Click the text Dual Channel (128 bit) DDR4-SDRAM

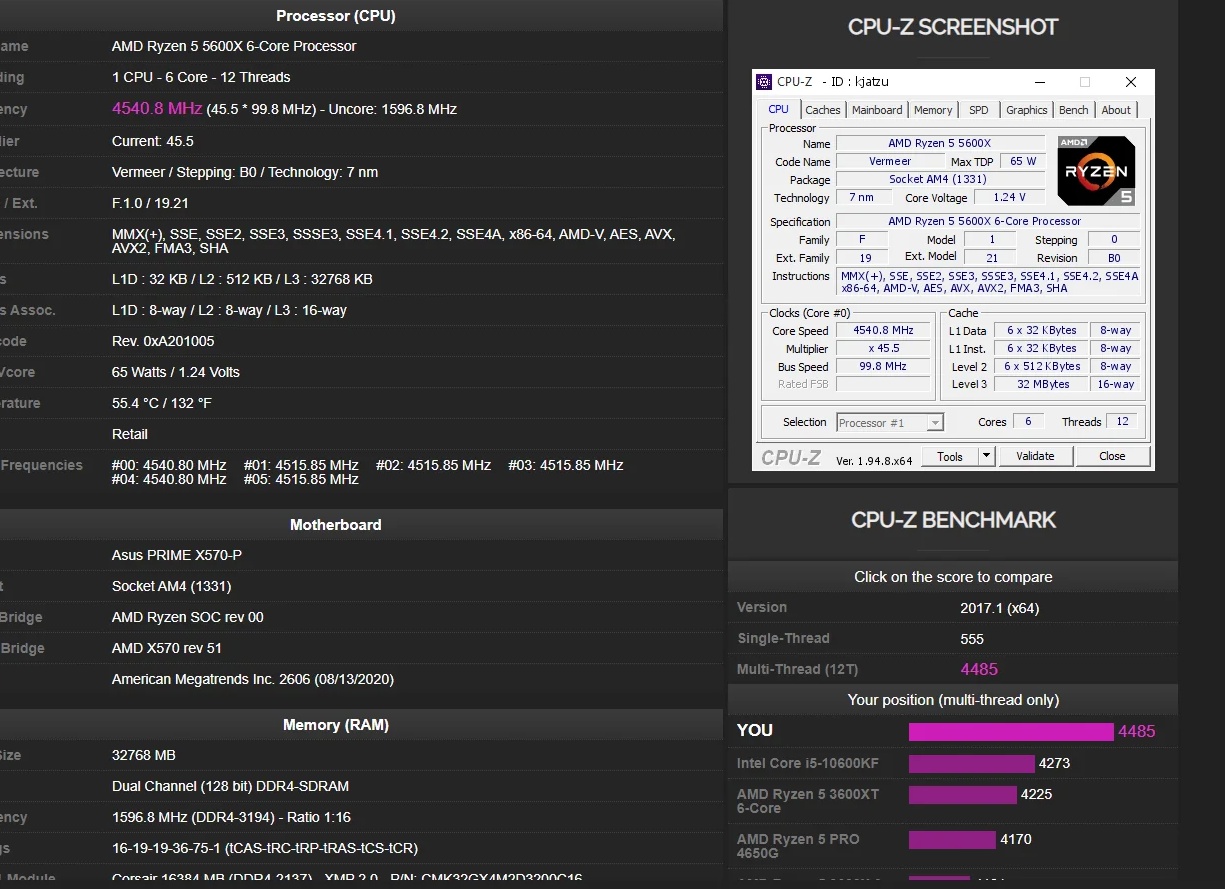click(230, 786)
